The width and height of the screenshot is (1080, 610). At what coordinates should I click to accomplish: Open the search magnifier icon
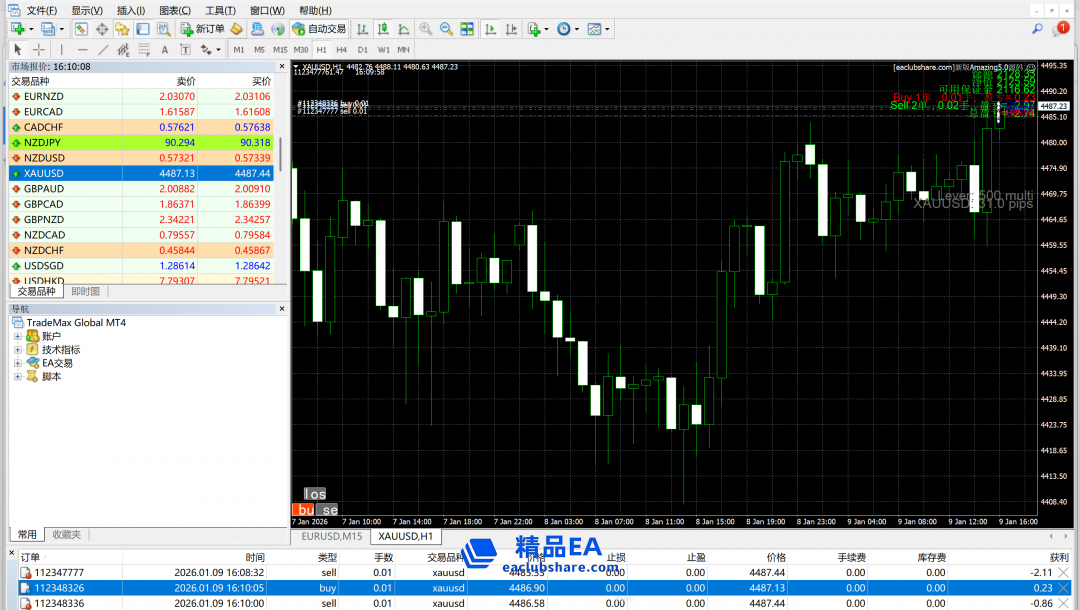(x=1037, y=29)
